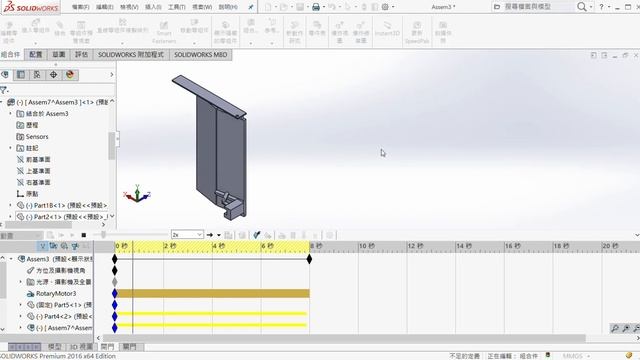Open the Animation Wizard icon
The width and height of the screenshot is (640, 360).
pyautogui.click(x=242, y=235)
